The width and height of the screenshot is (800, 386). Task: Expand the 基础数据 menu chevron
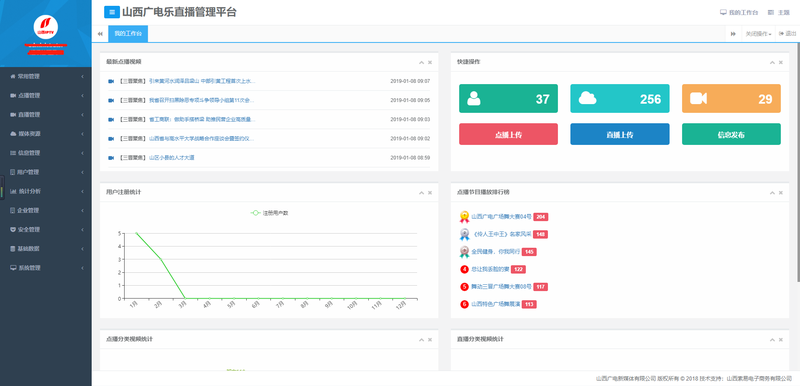click(83, 249)
